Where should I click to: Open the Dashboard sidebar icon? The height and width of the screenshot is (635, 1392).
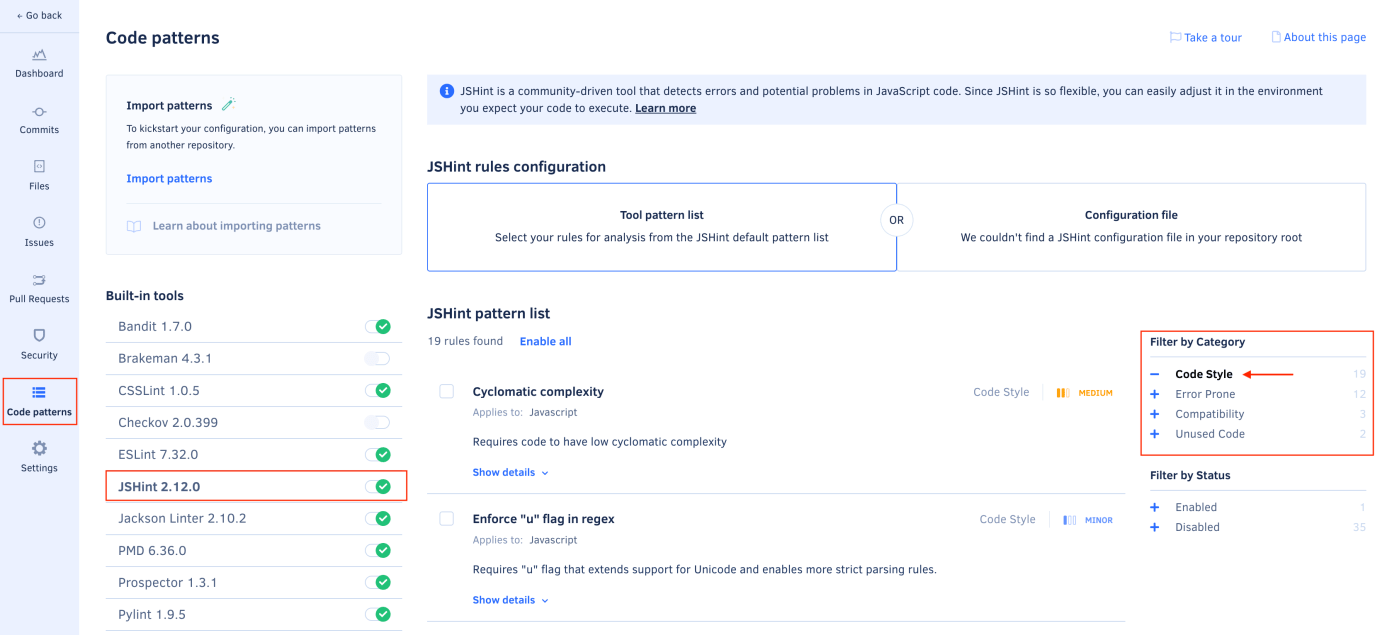pyautogui.click(x=39, y=55)
